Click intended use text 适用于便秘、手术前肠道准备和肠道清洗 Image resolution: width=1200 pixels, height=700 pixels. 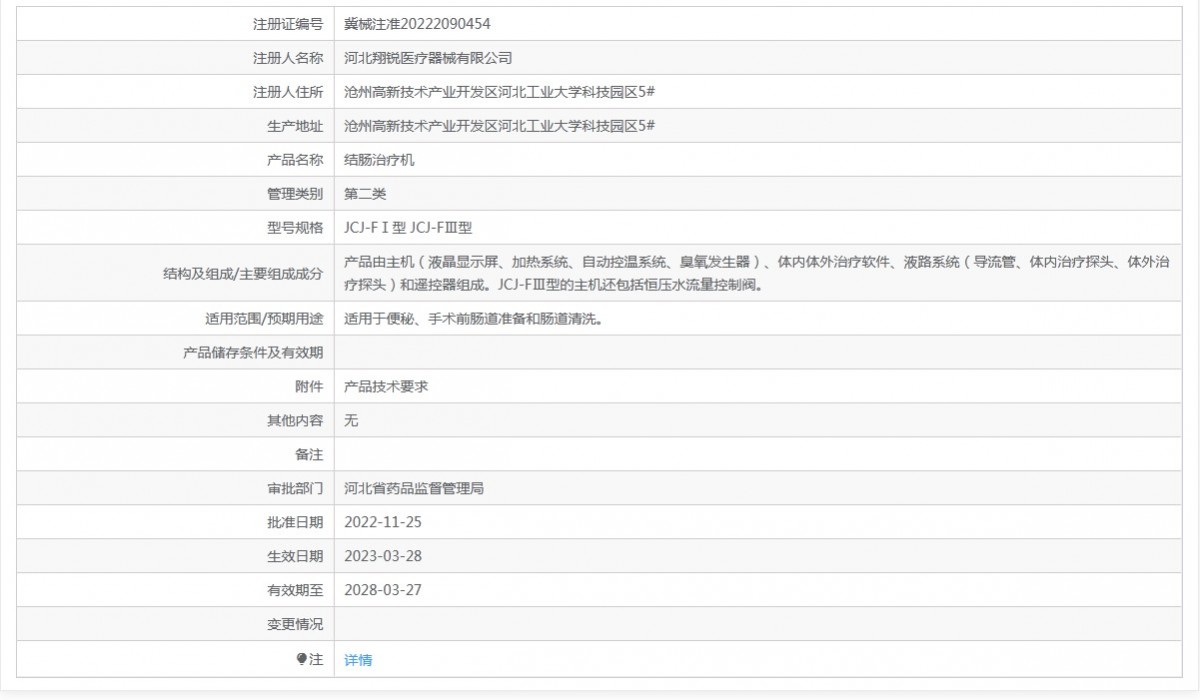pyautogui.click(x=473, y=320)
